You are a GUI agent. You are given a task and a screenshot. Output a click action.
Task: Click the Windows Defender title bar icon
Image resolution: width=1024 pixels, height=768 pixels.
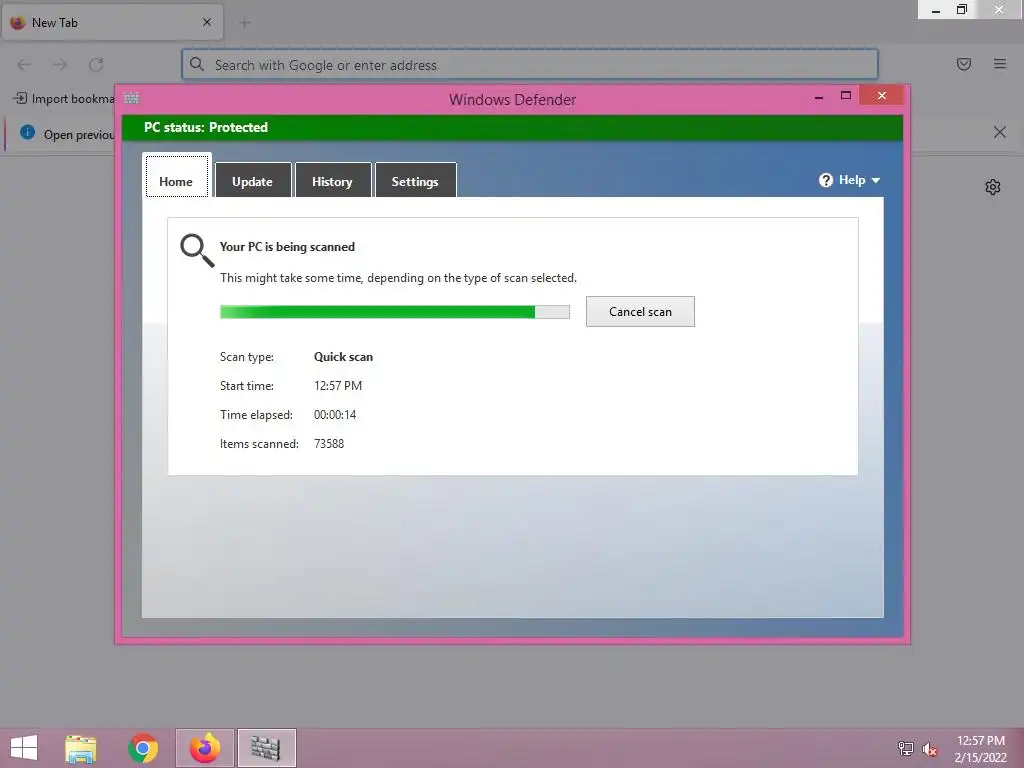(131, 98)
